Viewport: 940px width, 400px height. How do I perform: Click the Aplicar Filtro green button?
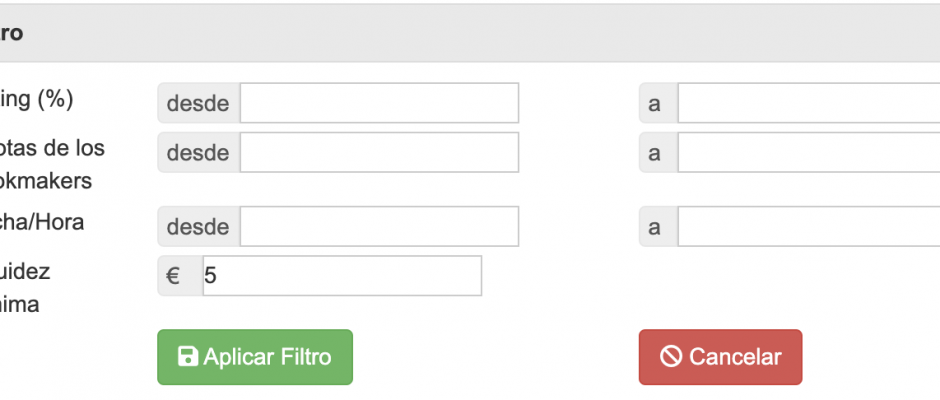click(255, 357)
